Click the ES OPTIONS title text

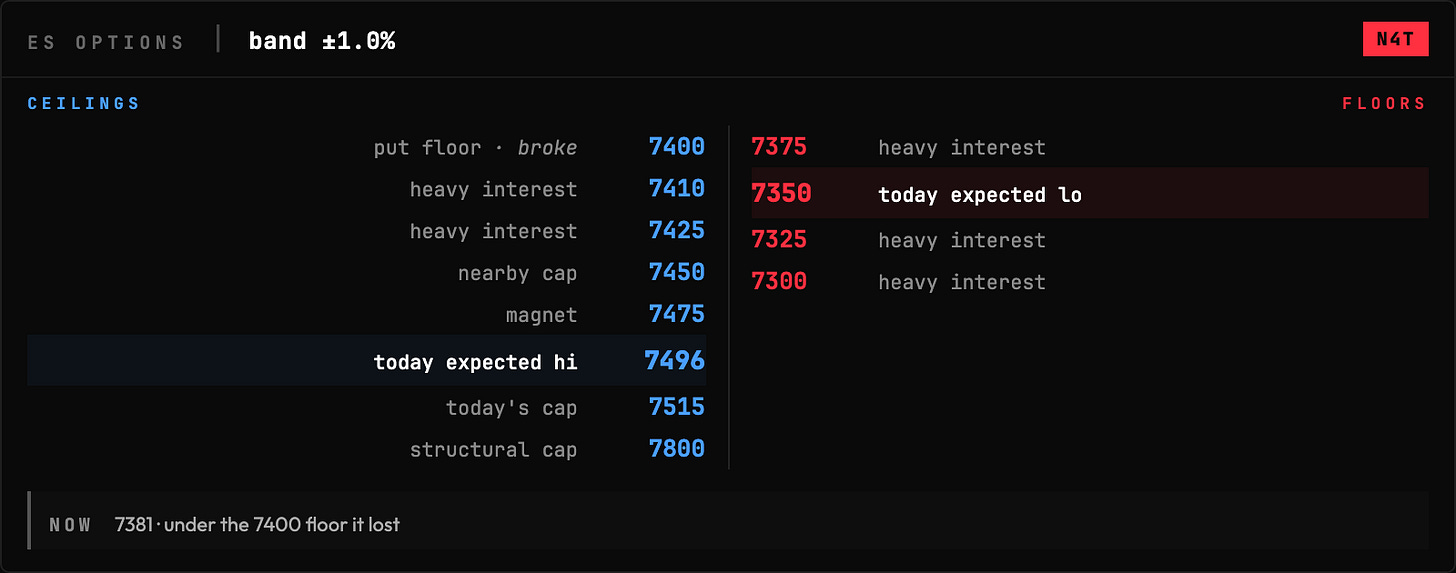[106, 42]
